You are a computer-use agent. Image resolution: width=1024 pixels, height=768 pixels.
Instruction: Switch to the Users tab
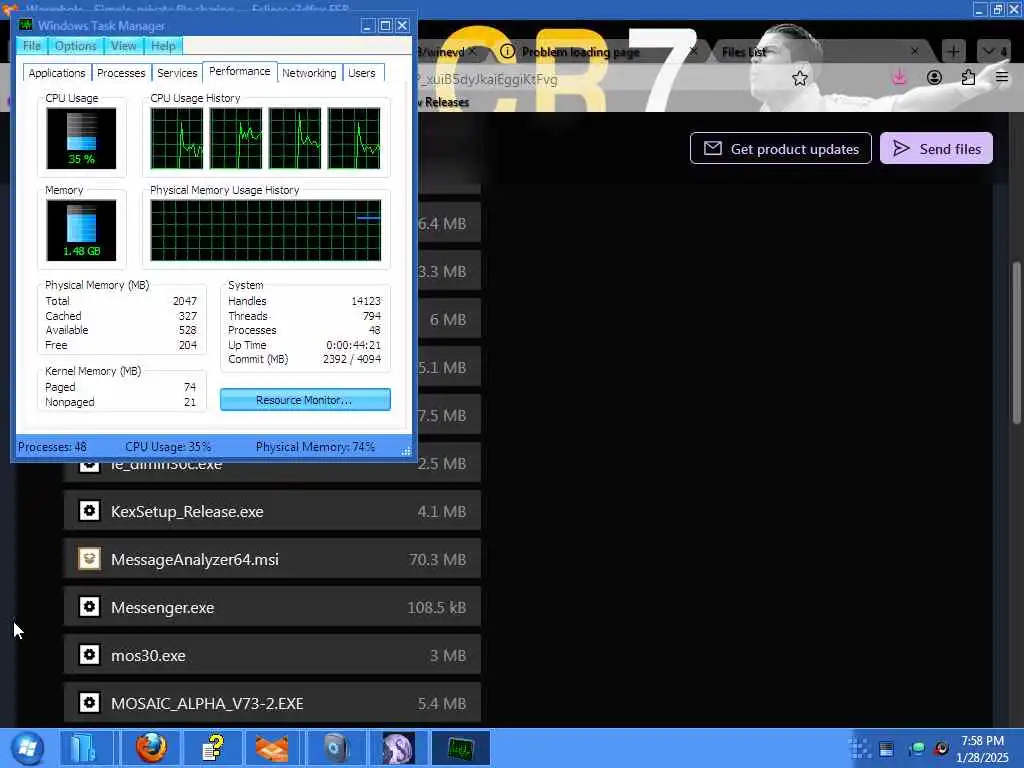(362, 73)
